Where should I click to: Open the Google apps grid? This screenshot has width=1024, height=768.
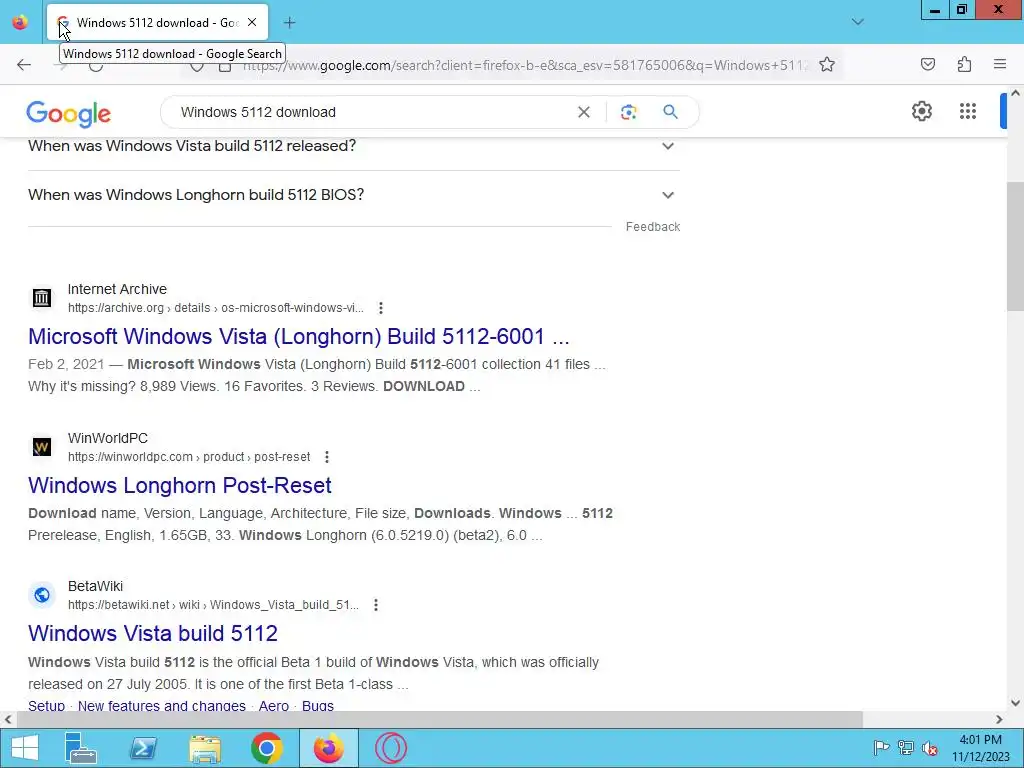coord(968,111)
